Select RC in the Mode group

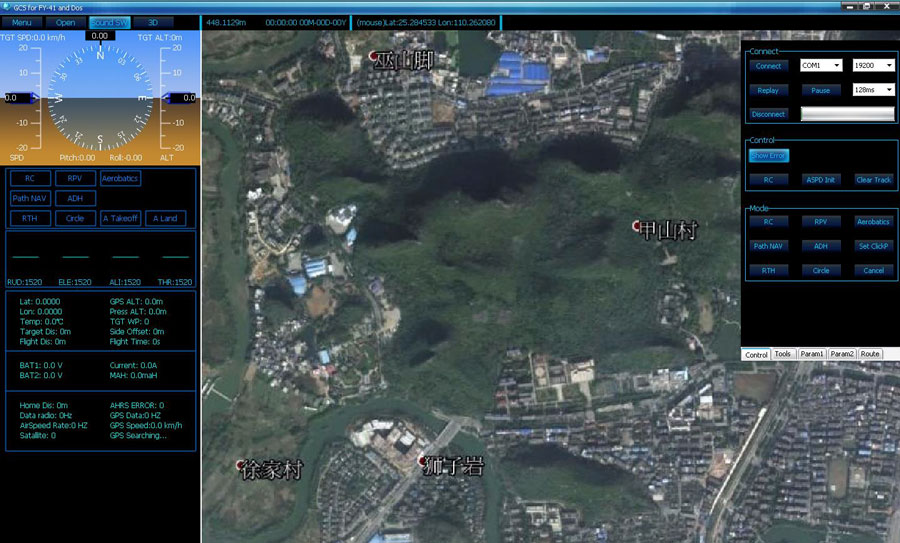point(768,222)
